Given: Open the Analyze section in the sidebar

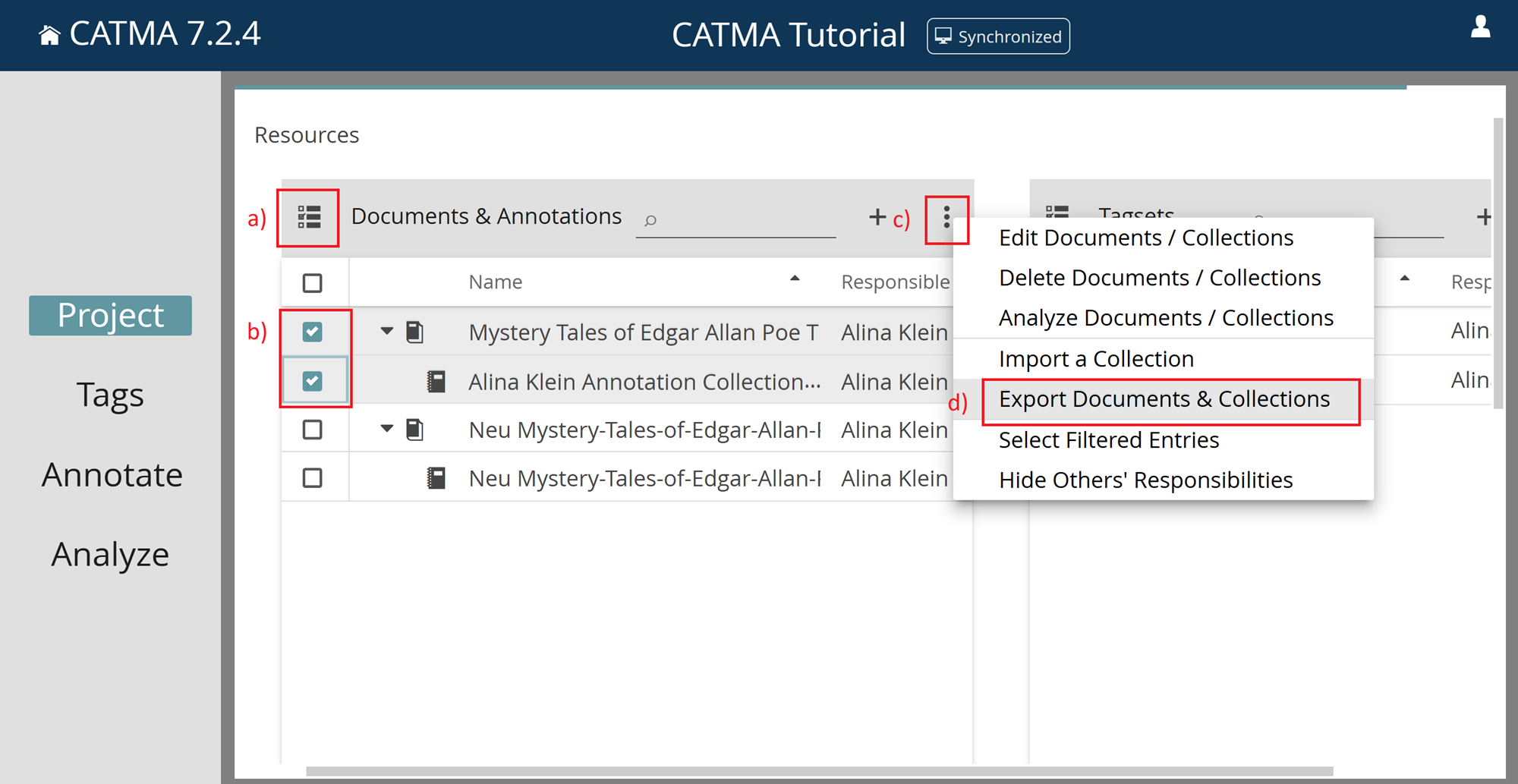Looking at the screenshot, I should coord(109,553).
